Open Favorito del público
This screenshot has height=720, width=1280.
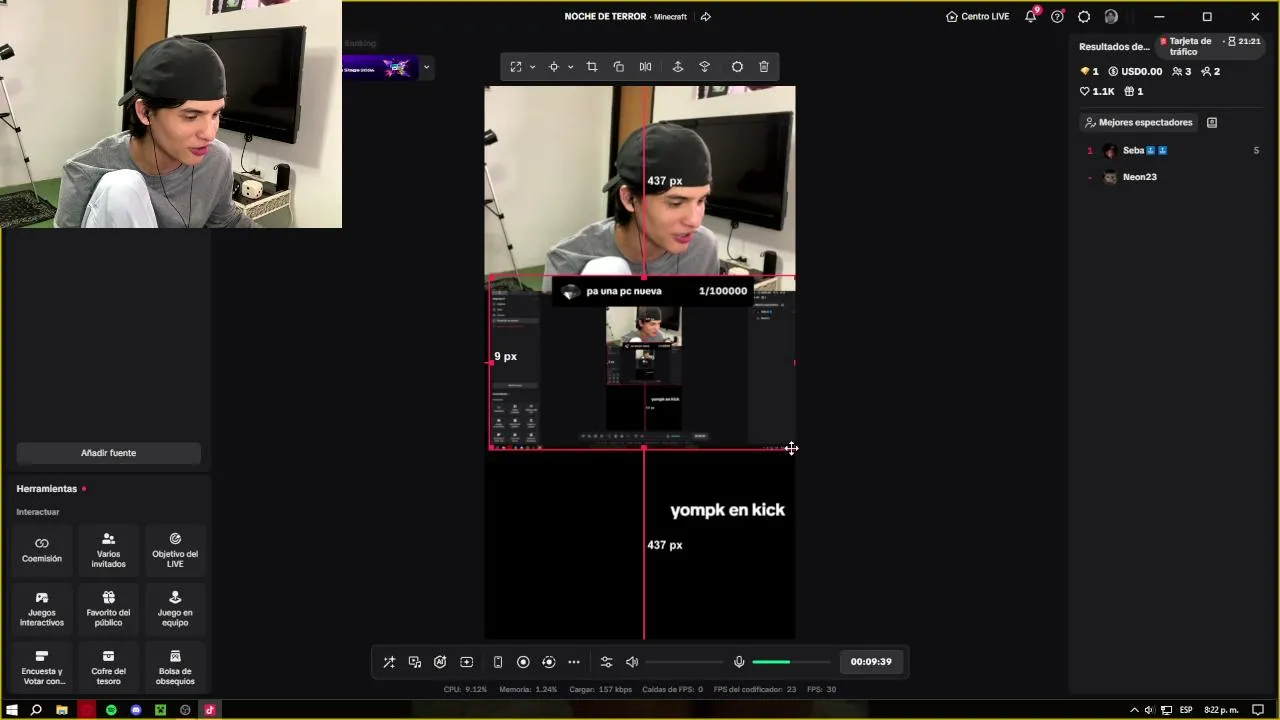[x=108, y=608]
